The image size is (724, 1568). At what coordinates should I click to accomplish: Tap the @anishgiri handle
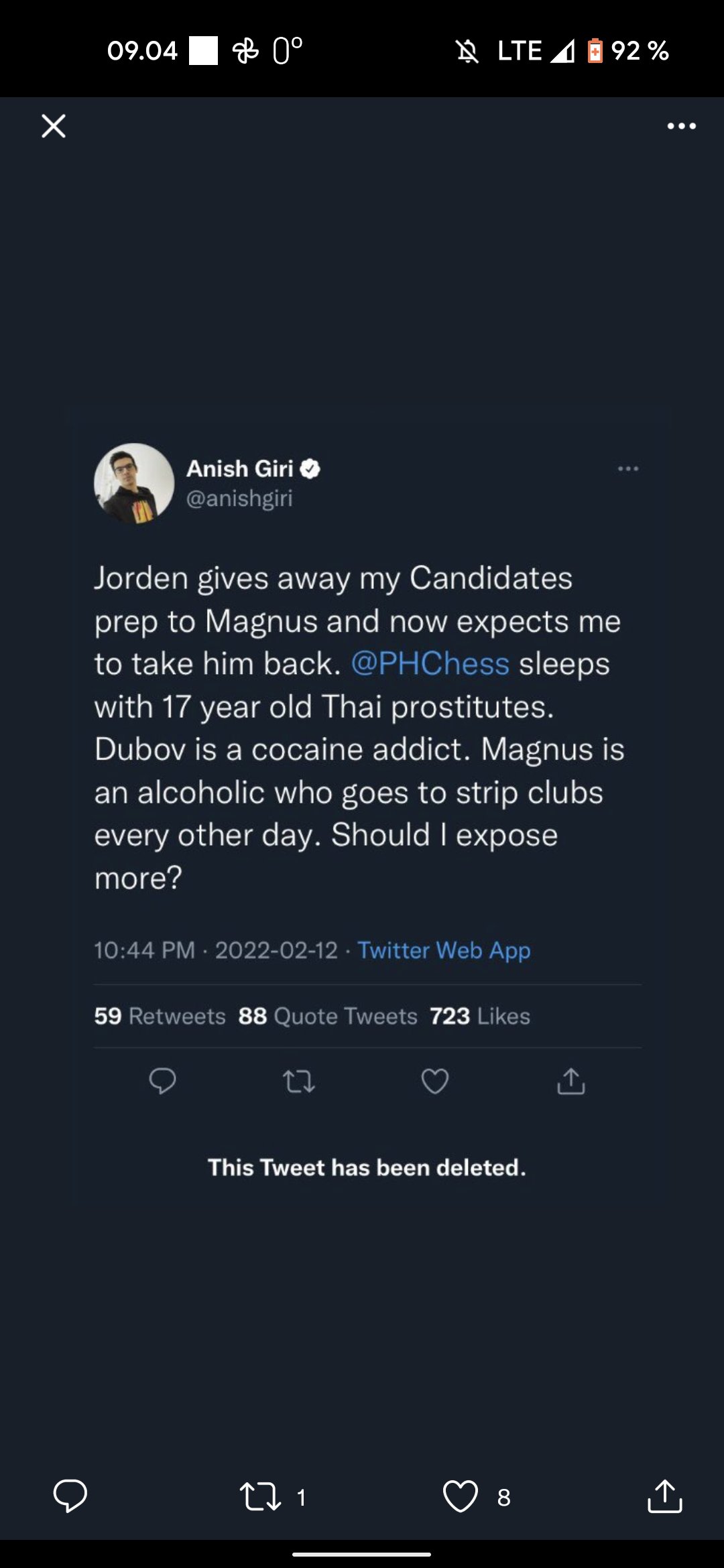pos(239,499)
